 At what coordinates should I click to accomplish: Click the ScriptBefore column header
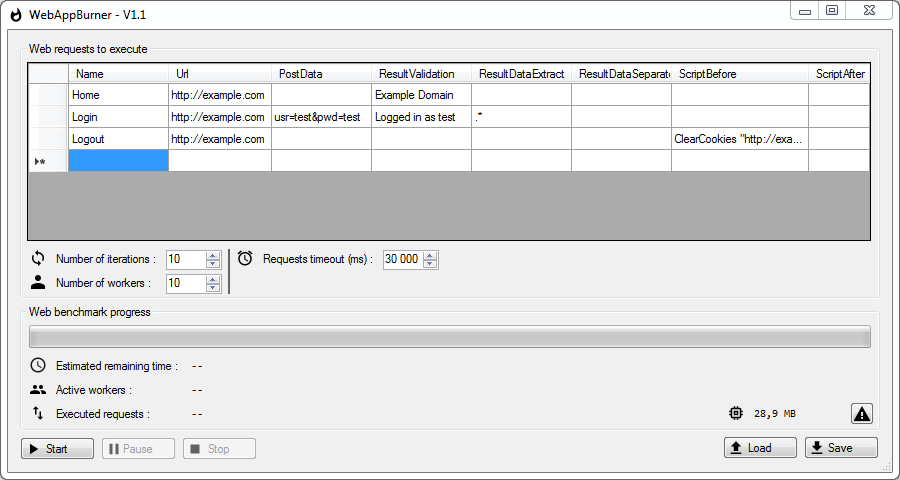[740, 73]
